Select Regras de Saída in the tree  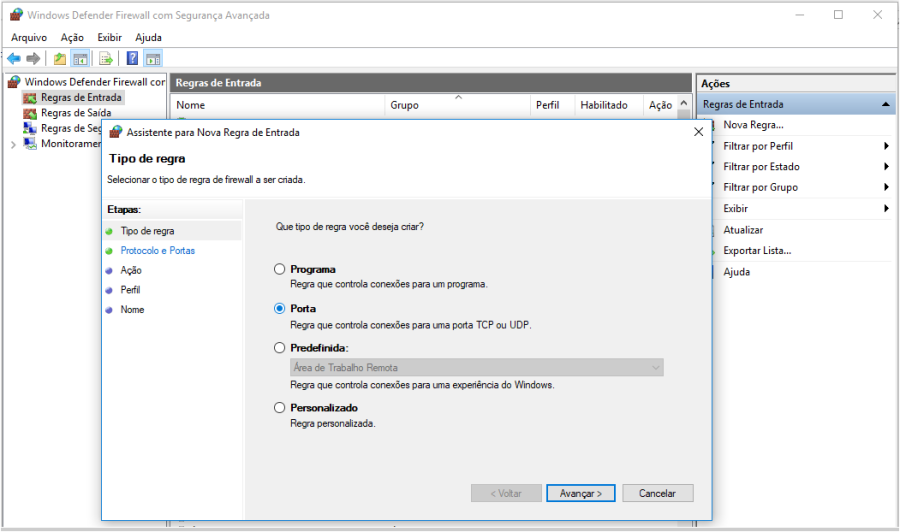click(75, 113)
